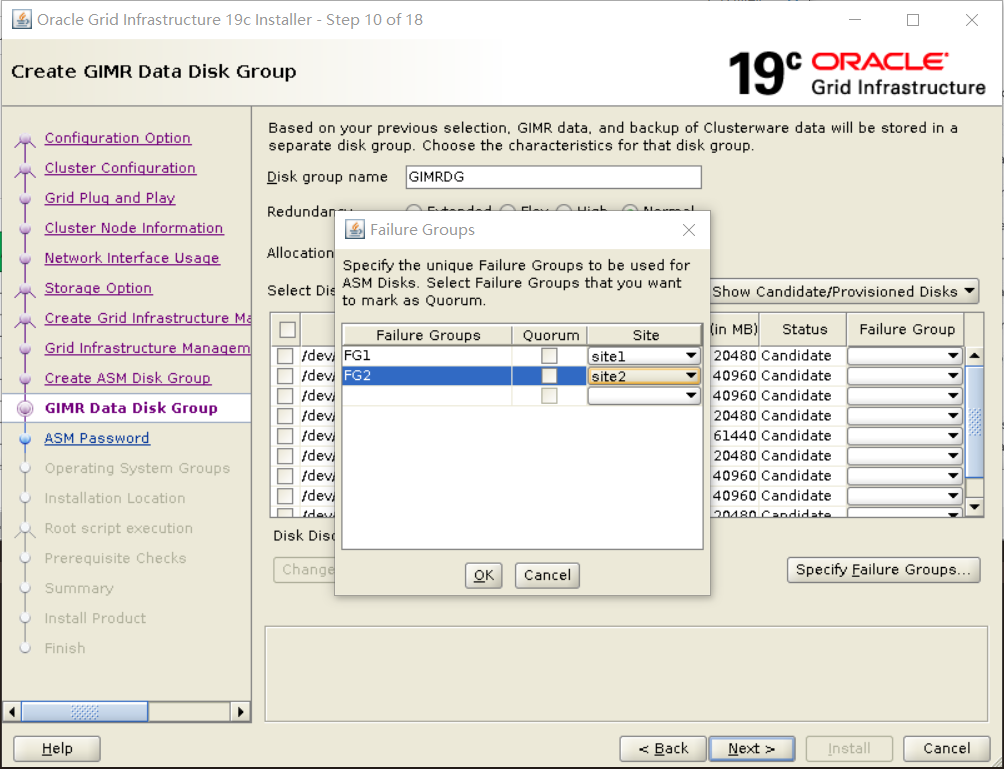Open the empty Site dropdown in third row
This screenshot has height=769, width=1004.
coord(644,396)
